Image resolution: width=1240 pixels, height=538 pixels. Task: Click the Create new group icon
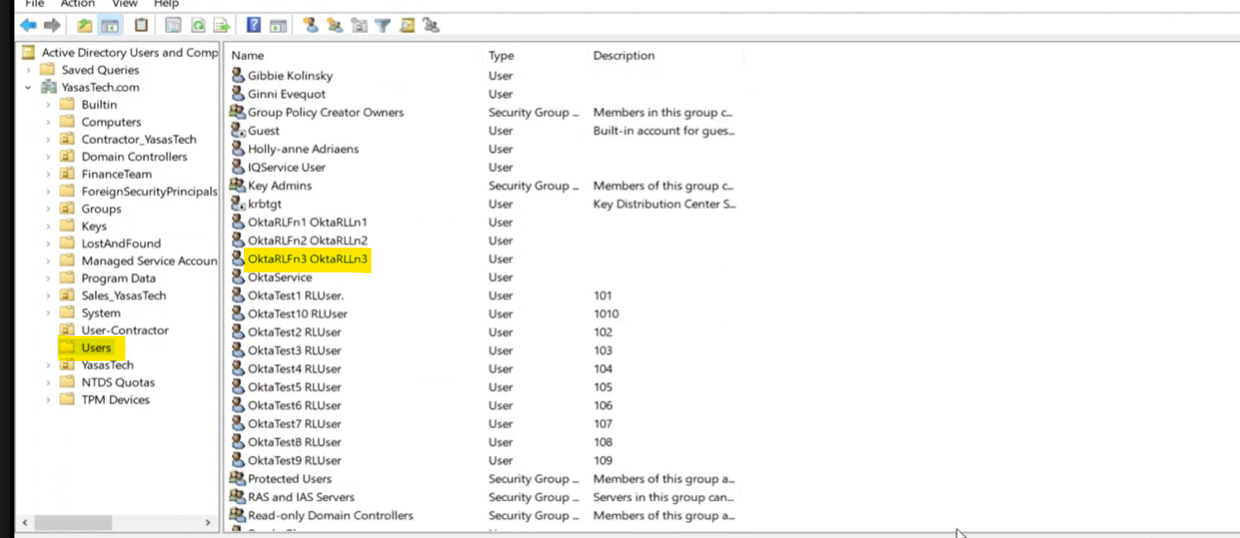point(335,26)
